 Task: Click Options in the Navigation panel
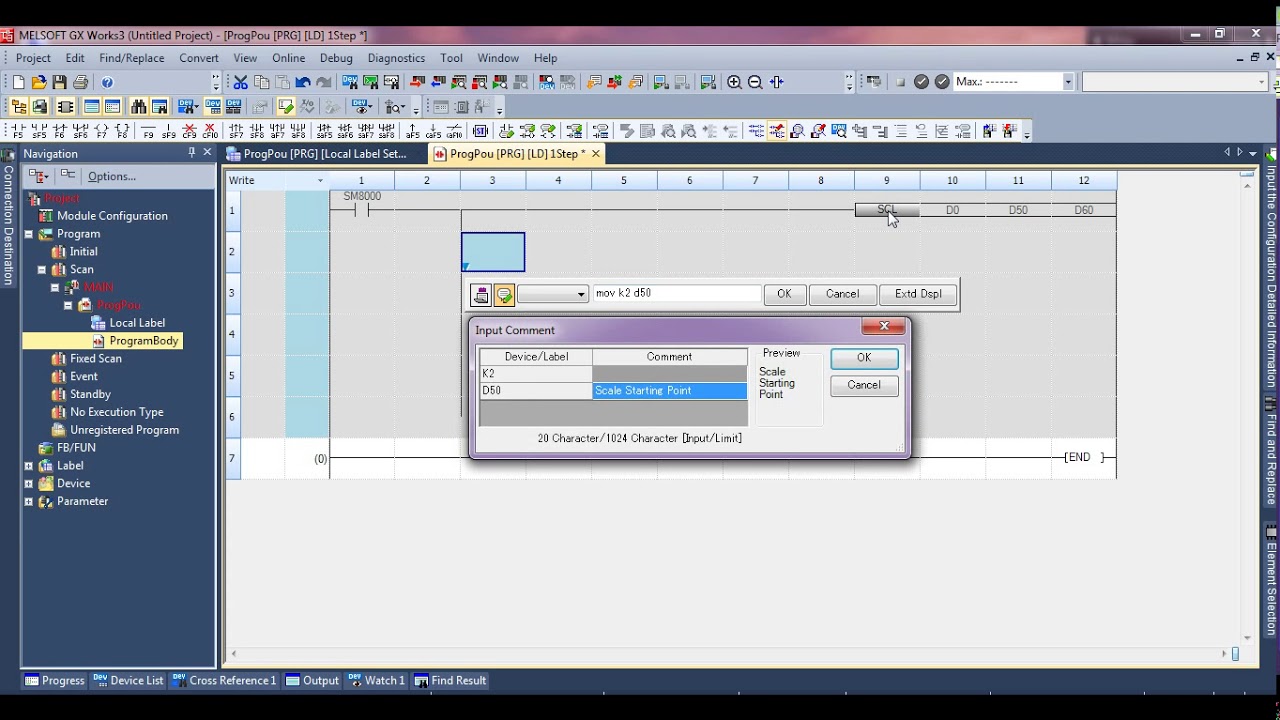tap(112, 176)
